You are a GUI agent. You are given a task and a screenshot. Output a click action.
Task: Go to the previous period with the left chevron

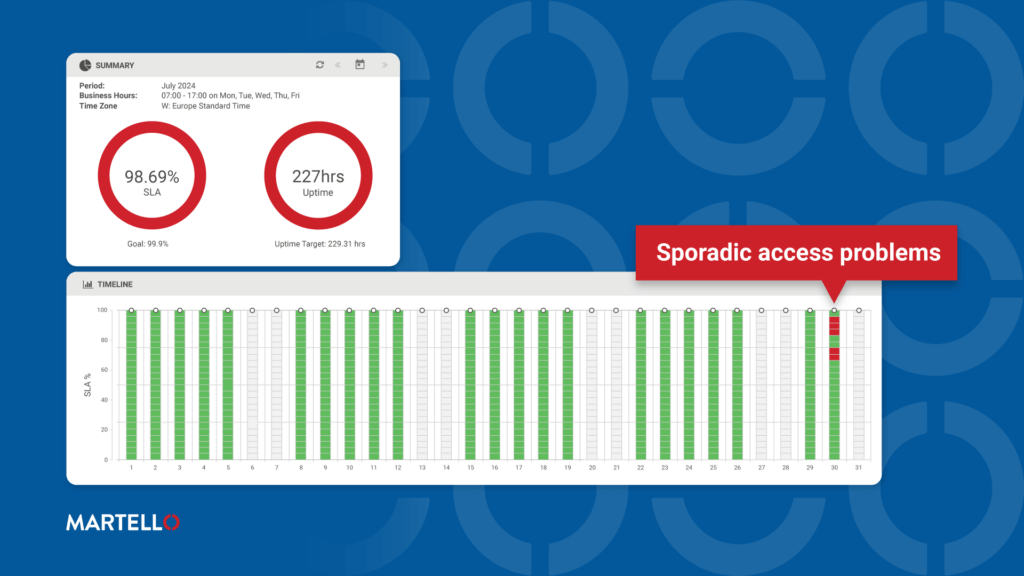click(338, 64)
